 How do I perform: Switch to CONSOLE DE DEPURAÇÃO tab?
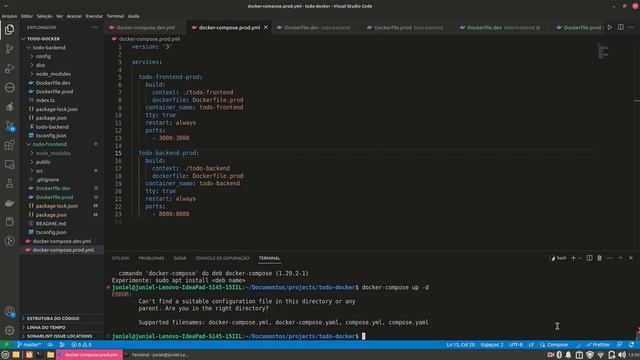point(222,258)
